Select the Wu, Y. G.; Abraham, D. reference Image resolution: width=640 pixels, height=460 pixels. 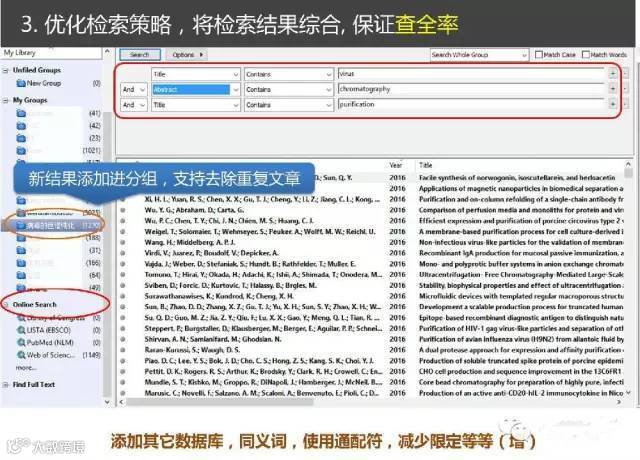pyautogui.click(x=194, y=210)
